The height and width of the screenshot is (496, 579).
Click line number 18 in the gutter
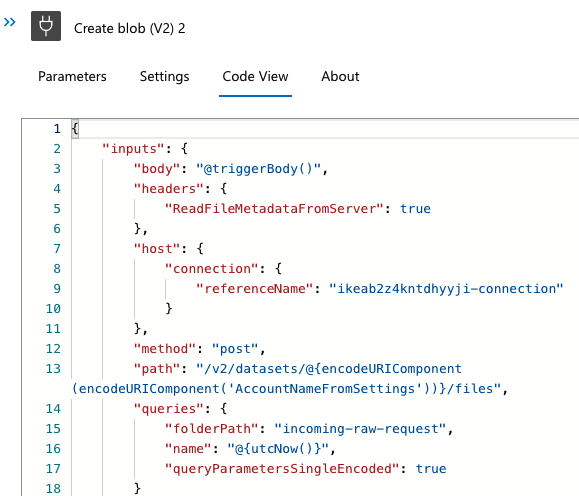point(53,488)
